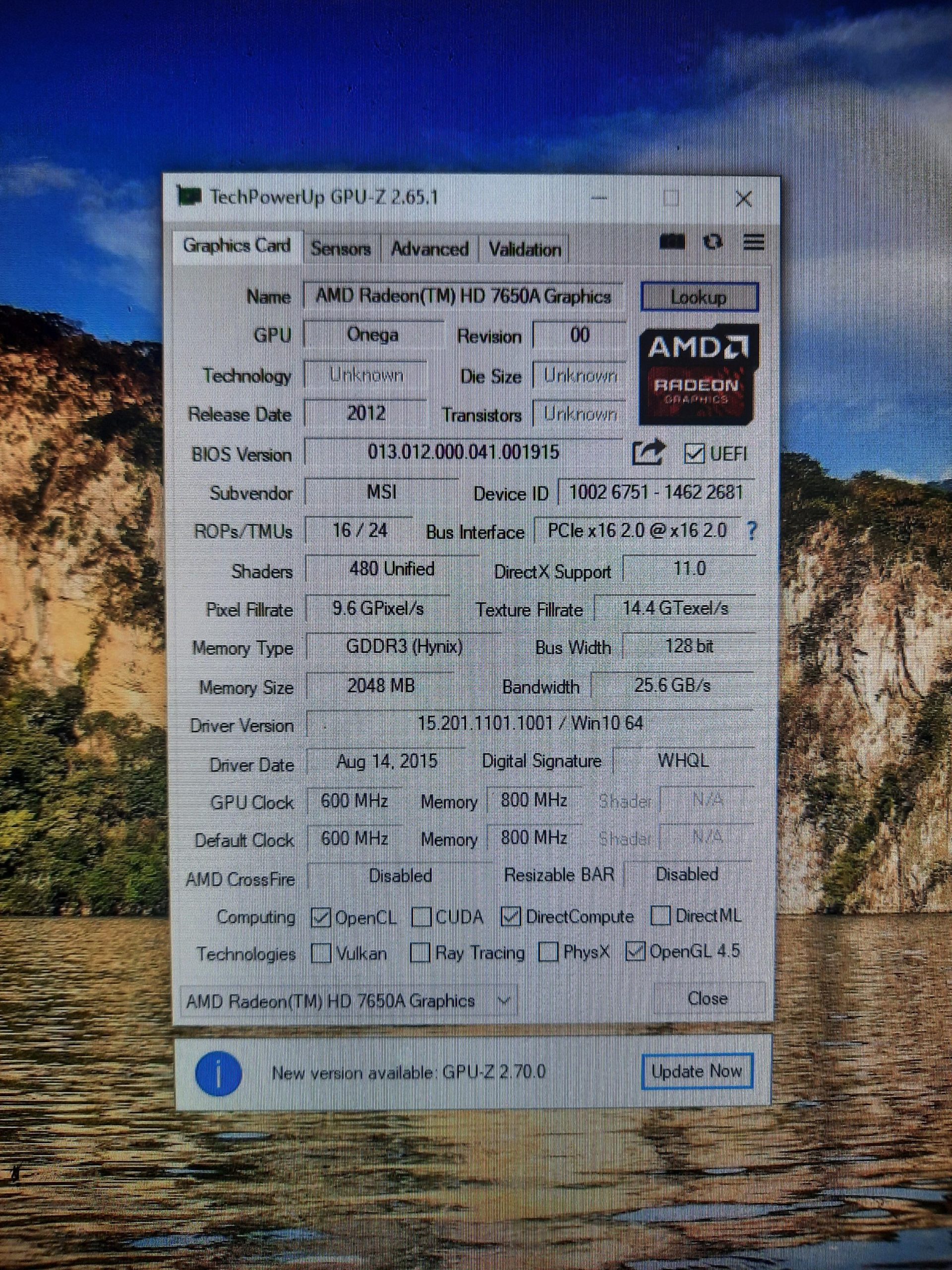Screen dimensions: 952x1270
Task: Minimize the GPU-Z window
Action: (x=599, y=198)
